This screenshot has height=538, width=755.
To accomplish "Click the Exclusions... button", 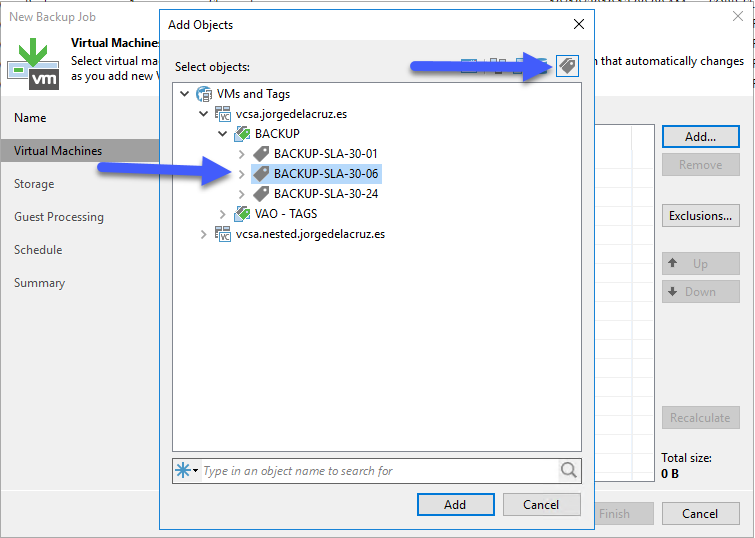I will click(x=701, y=216).
